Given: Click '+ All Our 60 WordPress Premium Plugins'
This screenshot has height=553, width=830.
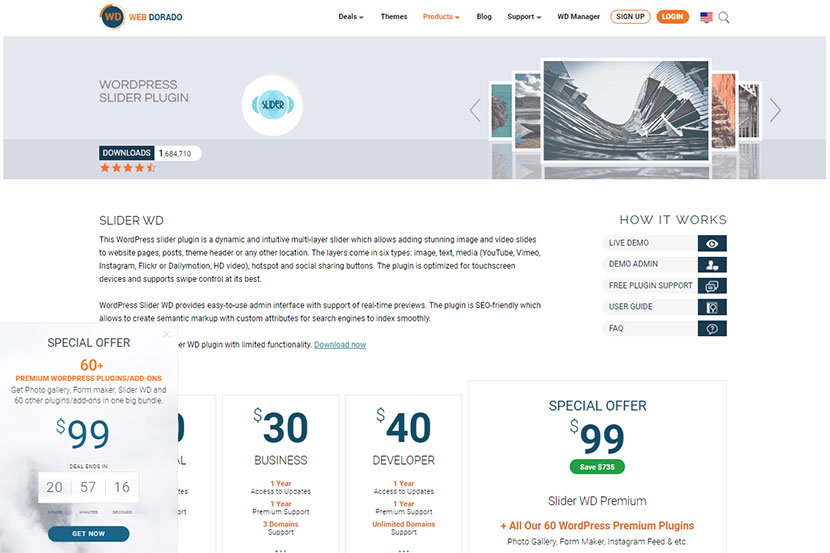Looking at the screenshot, I should click(x=597, y=525).
